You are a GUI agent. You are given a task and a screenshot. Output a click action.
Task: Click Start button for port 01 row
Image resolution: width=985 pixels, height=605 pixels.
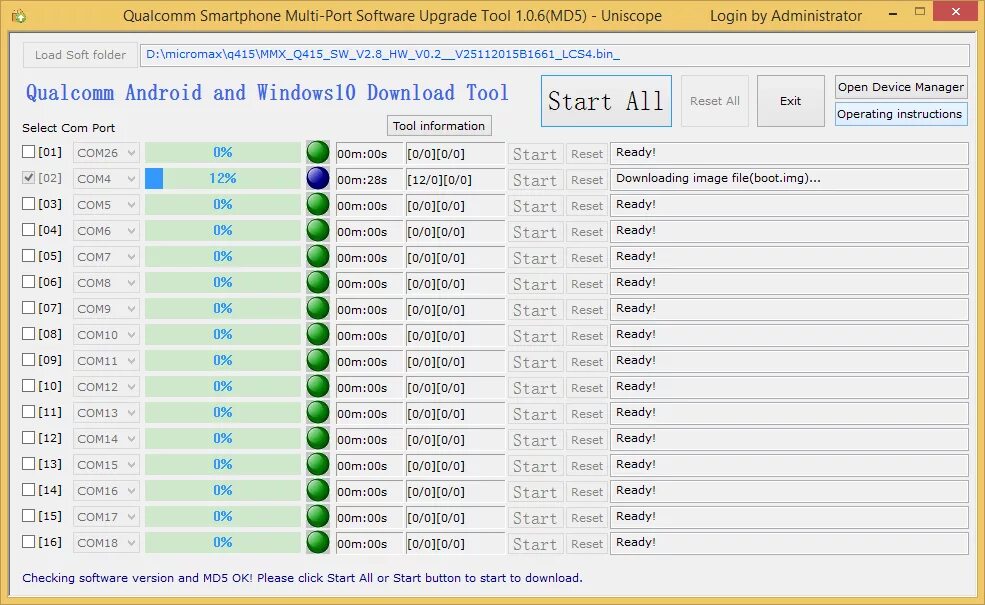point(535,154)
